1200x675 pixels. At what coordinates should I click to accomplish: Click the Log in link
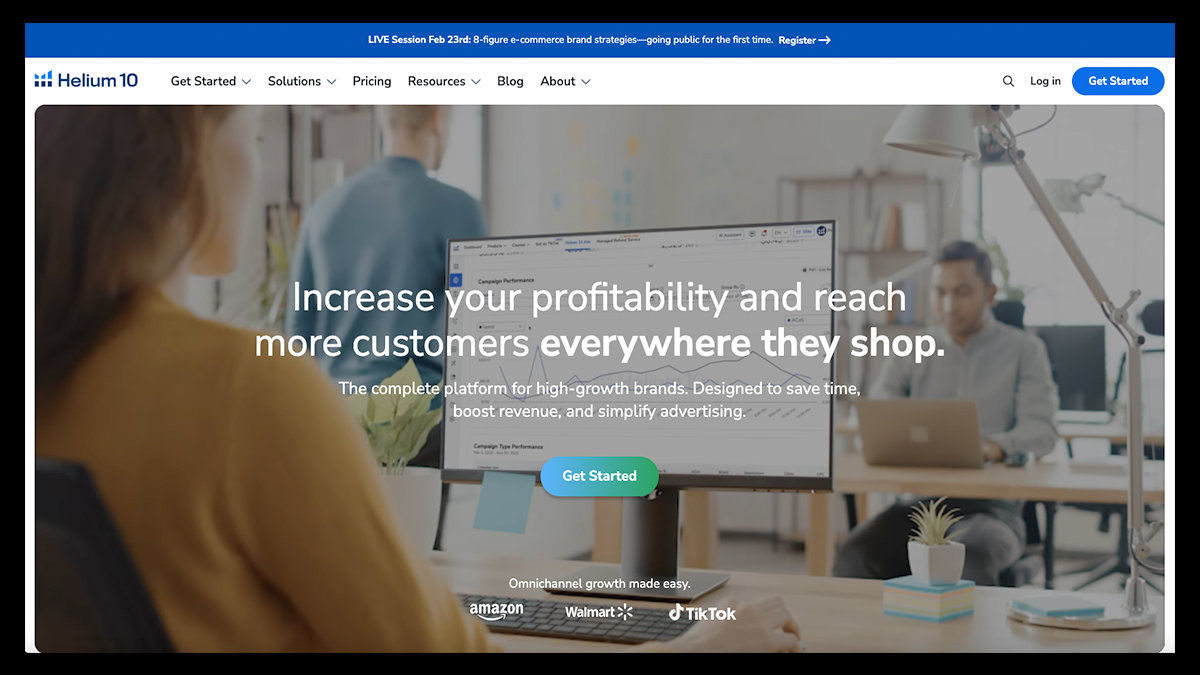1045,81
